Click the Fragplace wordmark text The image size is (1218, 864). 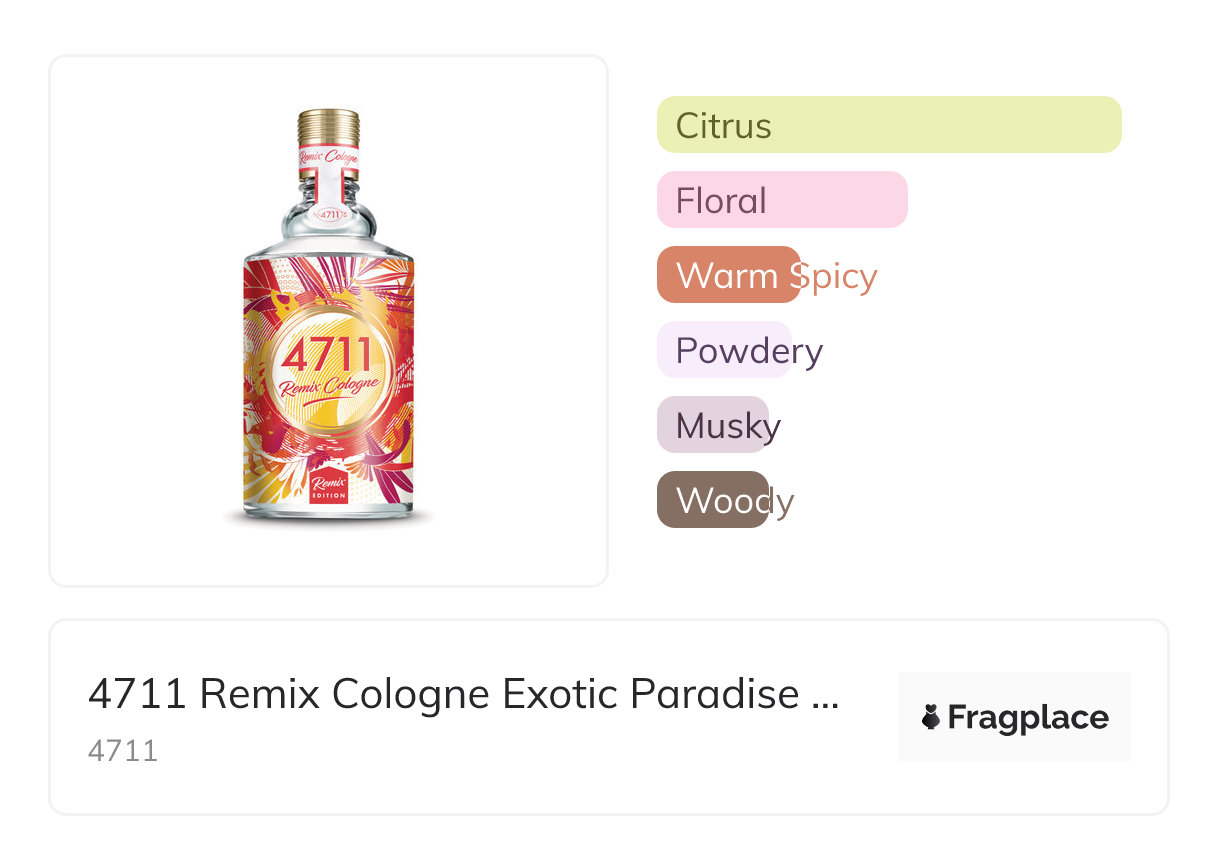(x=1027, y=717)
